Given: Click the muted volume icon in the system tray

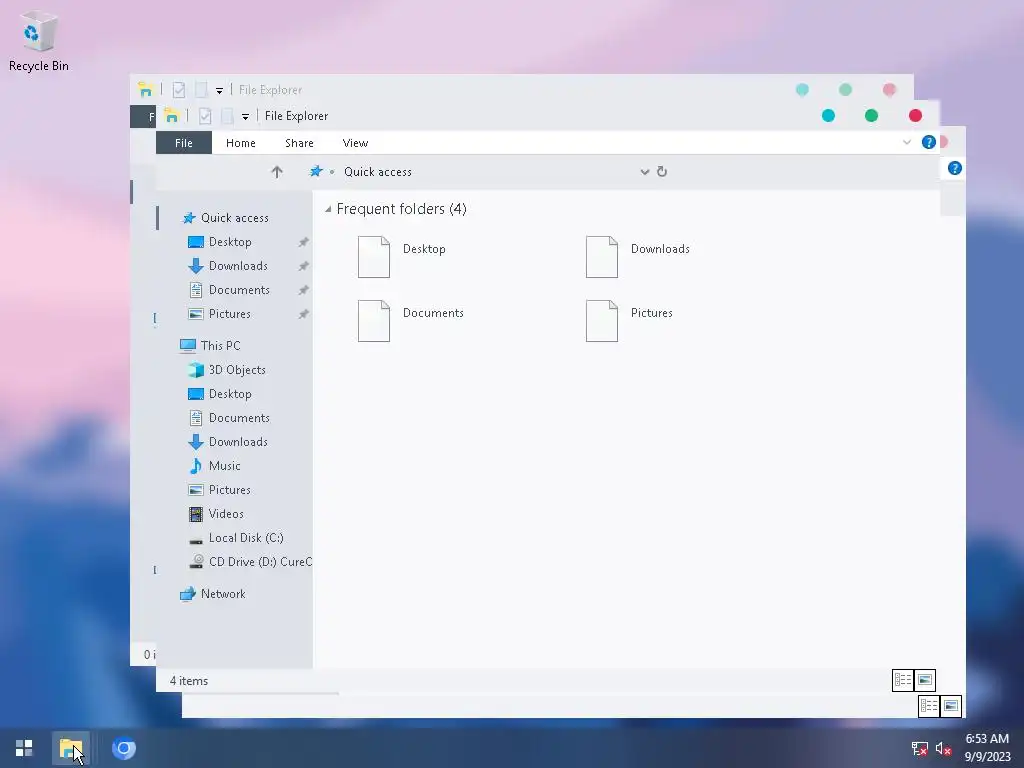Looking at the screenshot, I should click(943, 748).
